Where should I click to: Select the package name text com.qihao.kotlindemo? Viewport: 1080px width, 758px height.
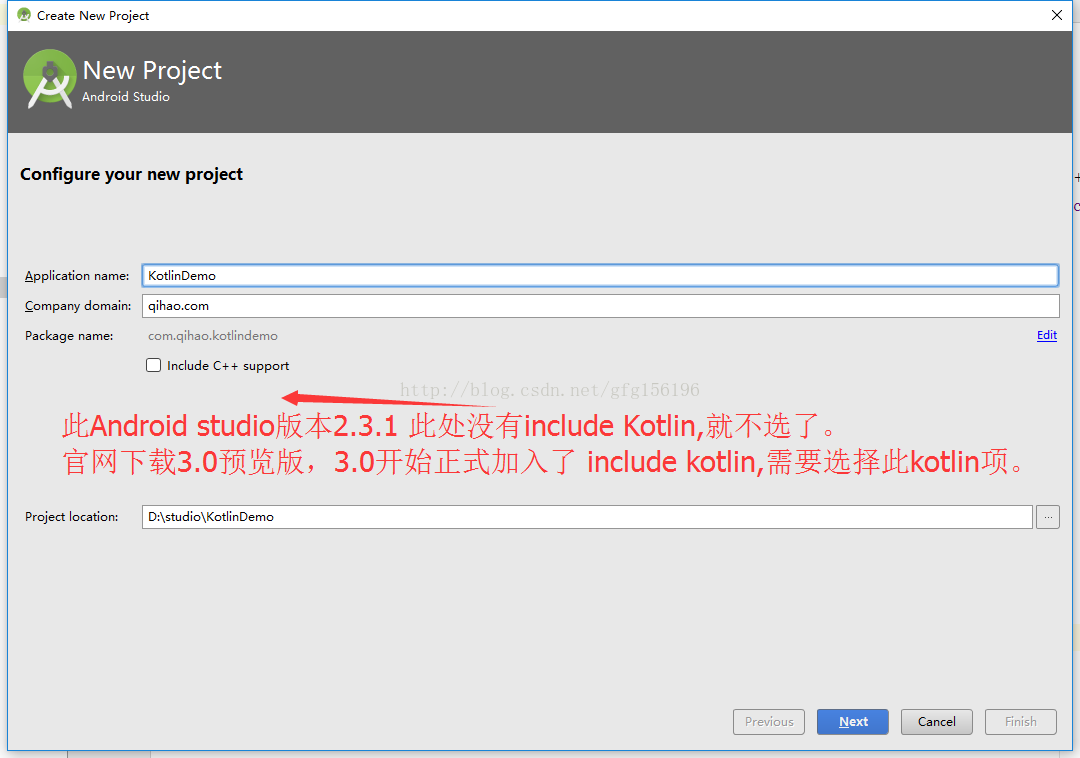tap(213, 336)
